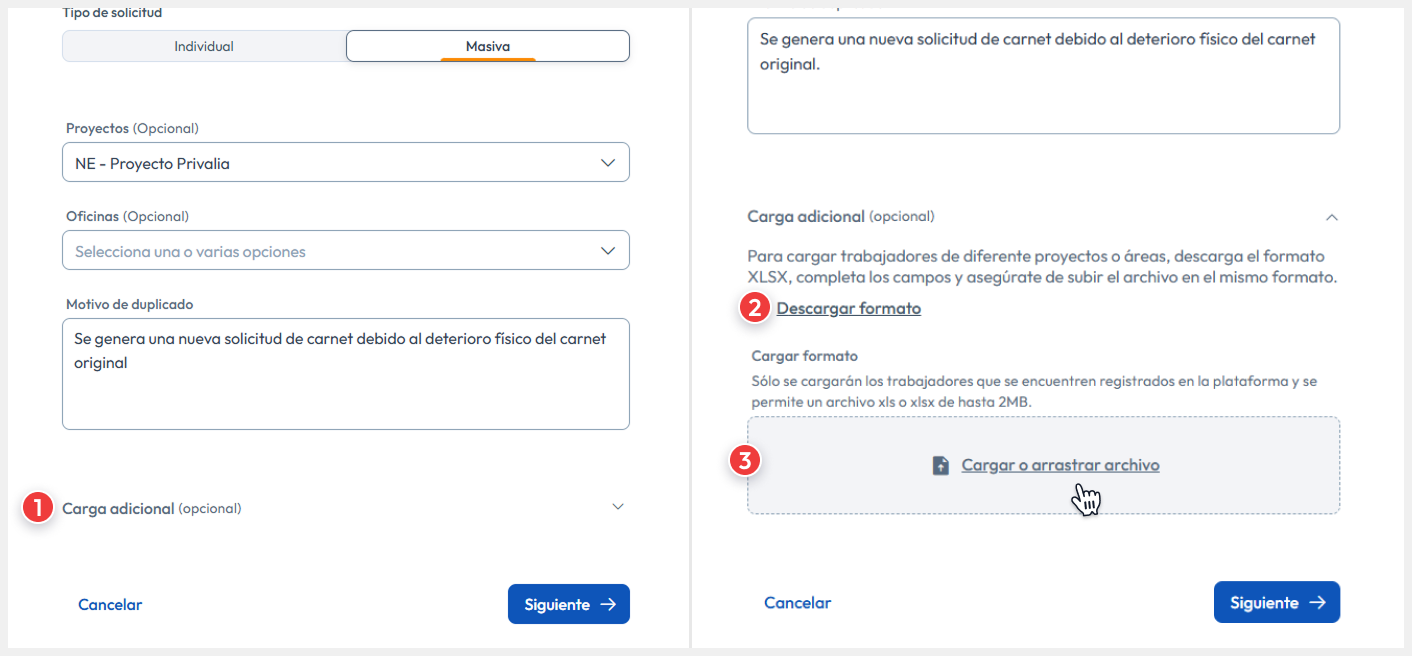Viewport: 1412px width, 656px height.
Task: Click inside the Motivo de duplicado text field
Action: tap(345, 374)
